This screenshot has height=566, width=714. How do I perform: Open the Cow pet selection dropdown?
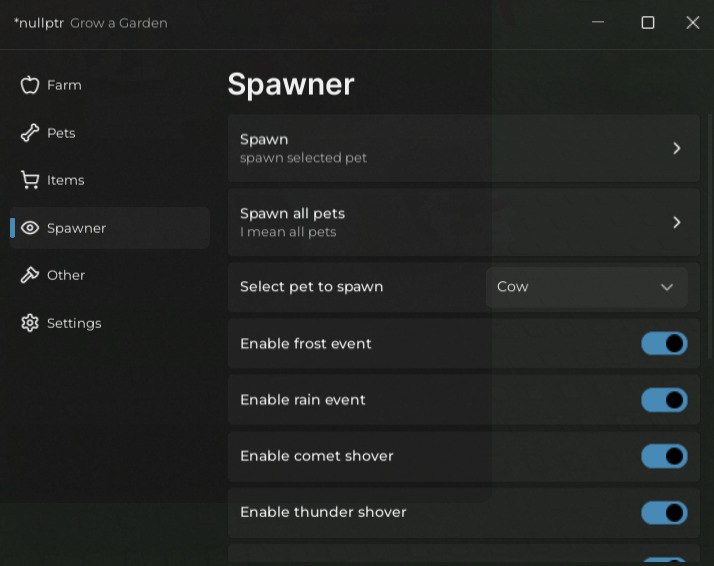point(586,287)
